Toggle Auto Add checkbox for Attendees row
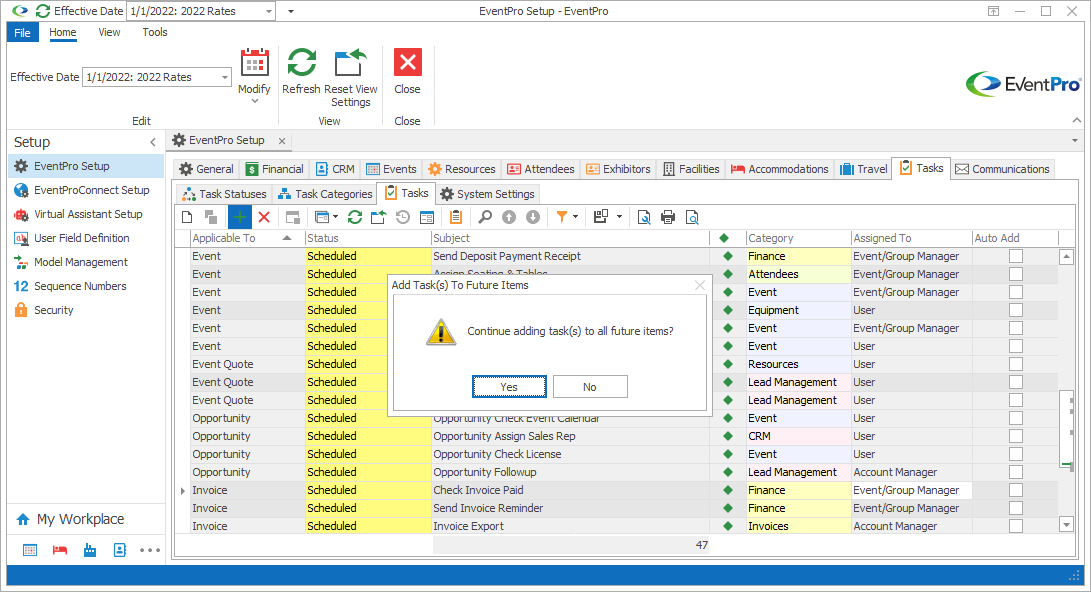The image size is (1091, 592). click(x=1016, y=274)
